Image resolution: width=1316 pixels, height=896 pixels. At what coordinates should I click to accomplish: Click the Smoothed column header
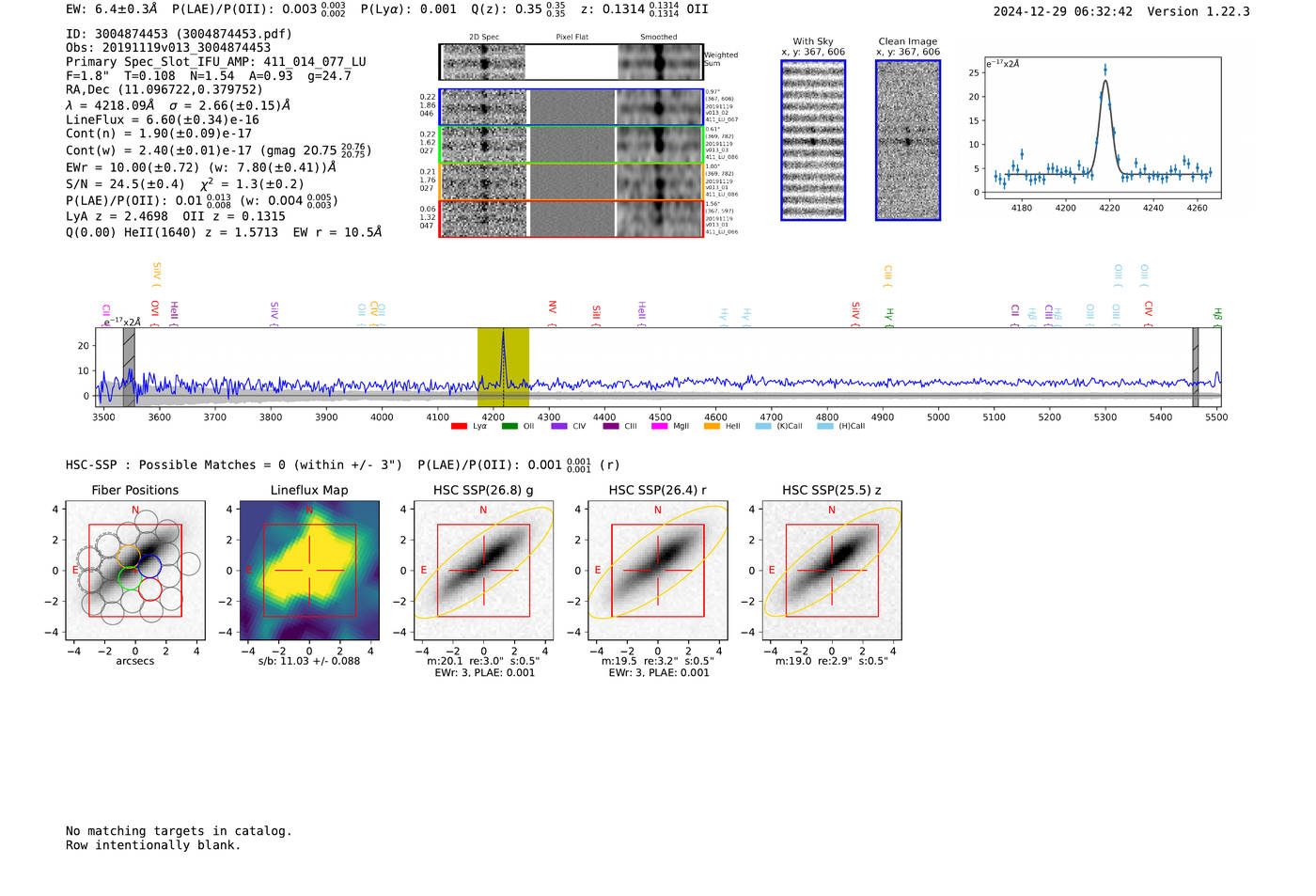(x=659, y=38)
